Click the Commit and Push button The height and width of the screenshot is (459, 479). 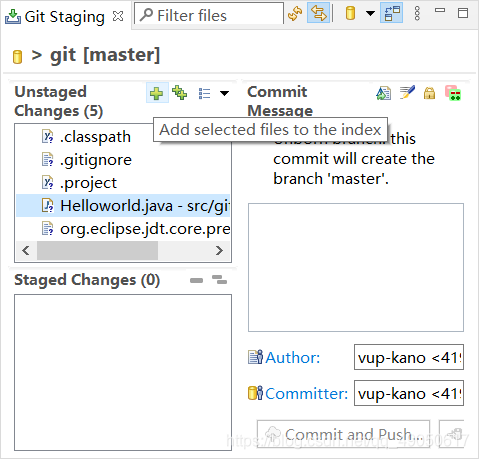tap(343, 434)
